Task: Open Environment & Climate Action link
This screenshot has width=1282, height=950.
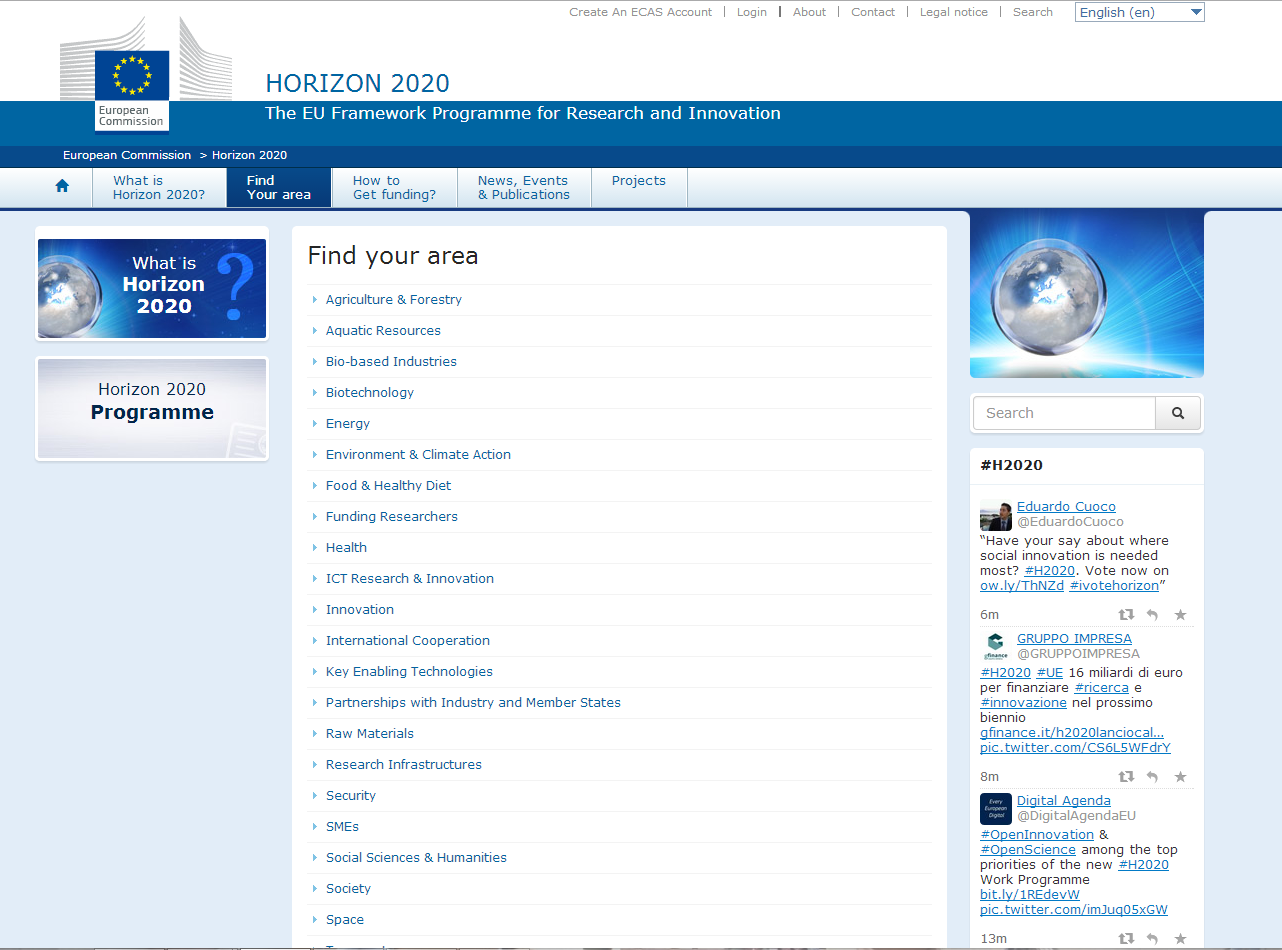Action: pos(418,455)
